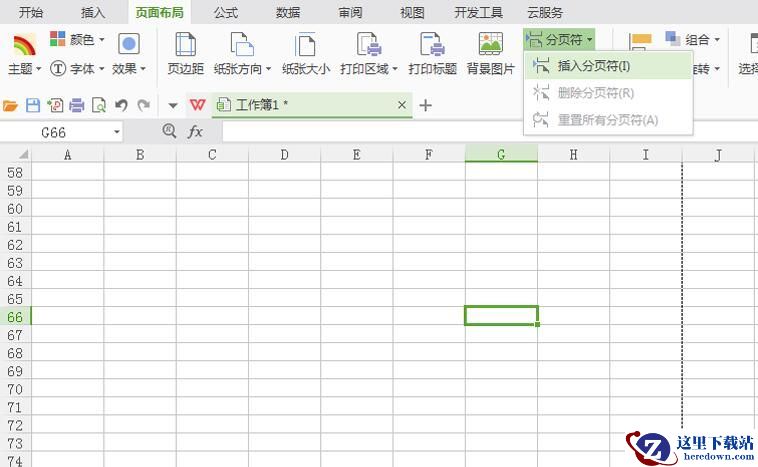Screen dimensions: 758x467
Task: Click the print icon in quick toolbar
Action: tap(77, 105)
